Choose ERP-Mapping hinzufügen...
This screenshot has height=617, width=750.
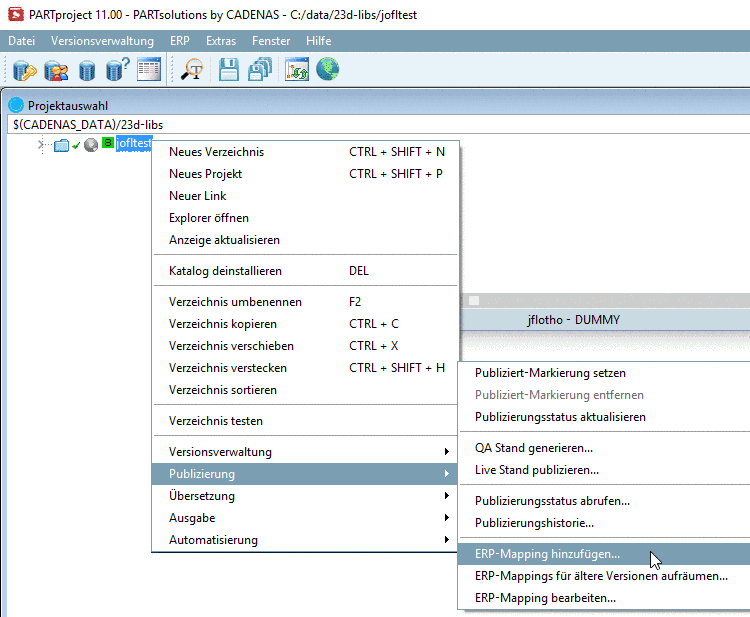(605, 554)
